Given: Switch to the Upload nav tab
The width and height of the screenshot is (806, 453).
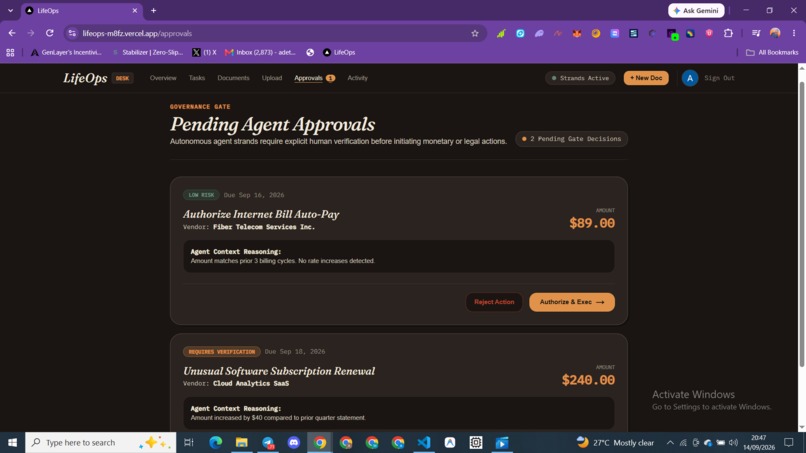Looking at the screenshot, I should pos(272,78).
